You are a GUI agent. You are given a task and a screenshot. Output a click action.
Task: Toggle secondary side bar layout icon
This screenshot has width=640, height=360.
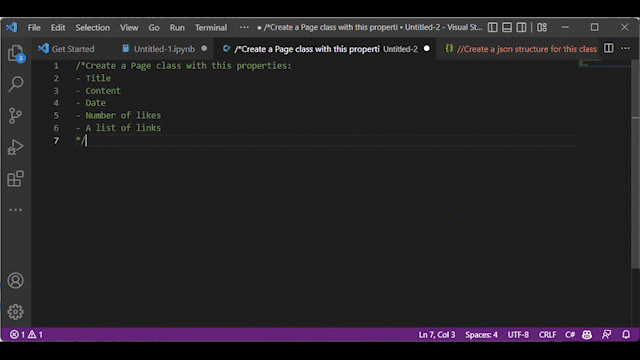point(521,27)
